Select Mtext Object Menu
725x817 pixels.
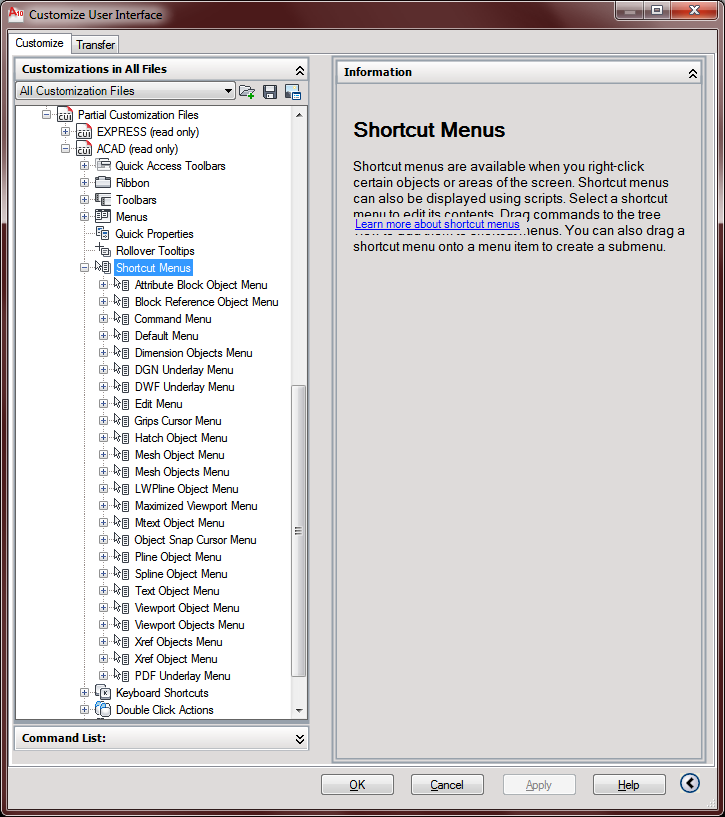click(x=179, y=523)
